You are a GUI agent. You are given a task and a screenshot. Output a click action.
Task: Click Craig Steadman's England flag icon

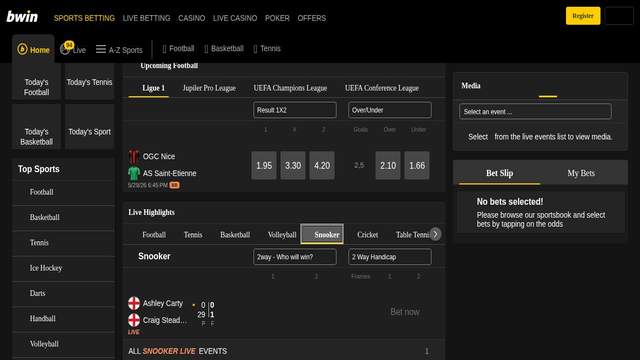point(134,320)
